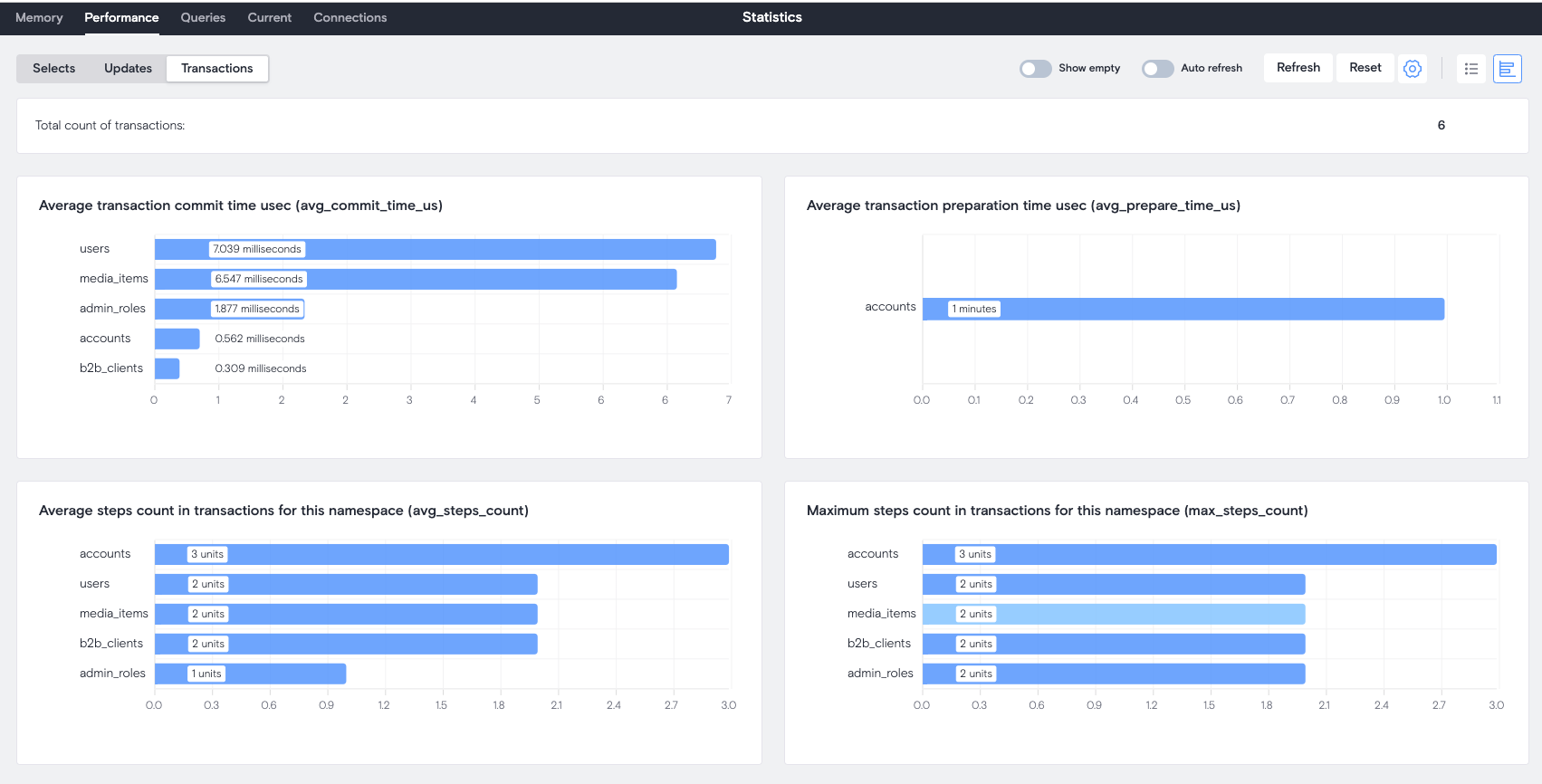Image resolution: width=1542 pixels, height=784 pixels.
Task: Show the Selects statistics sub-tab
Action: [x=54, y=69]
